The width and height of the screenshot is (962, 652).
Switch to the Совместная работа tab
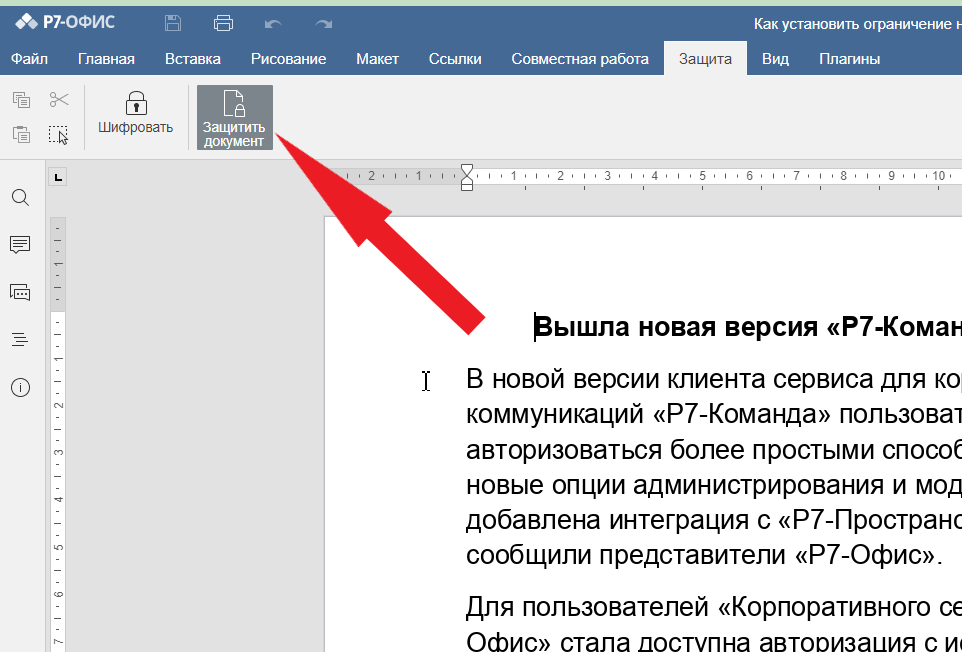[580, 59]
